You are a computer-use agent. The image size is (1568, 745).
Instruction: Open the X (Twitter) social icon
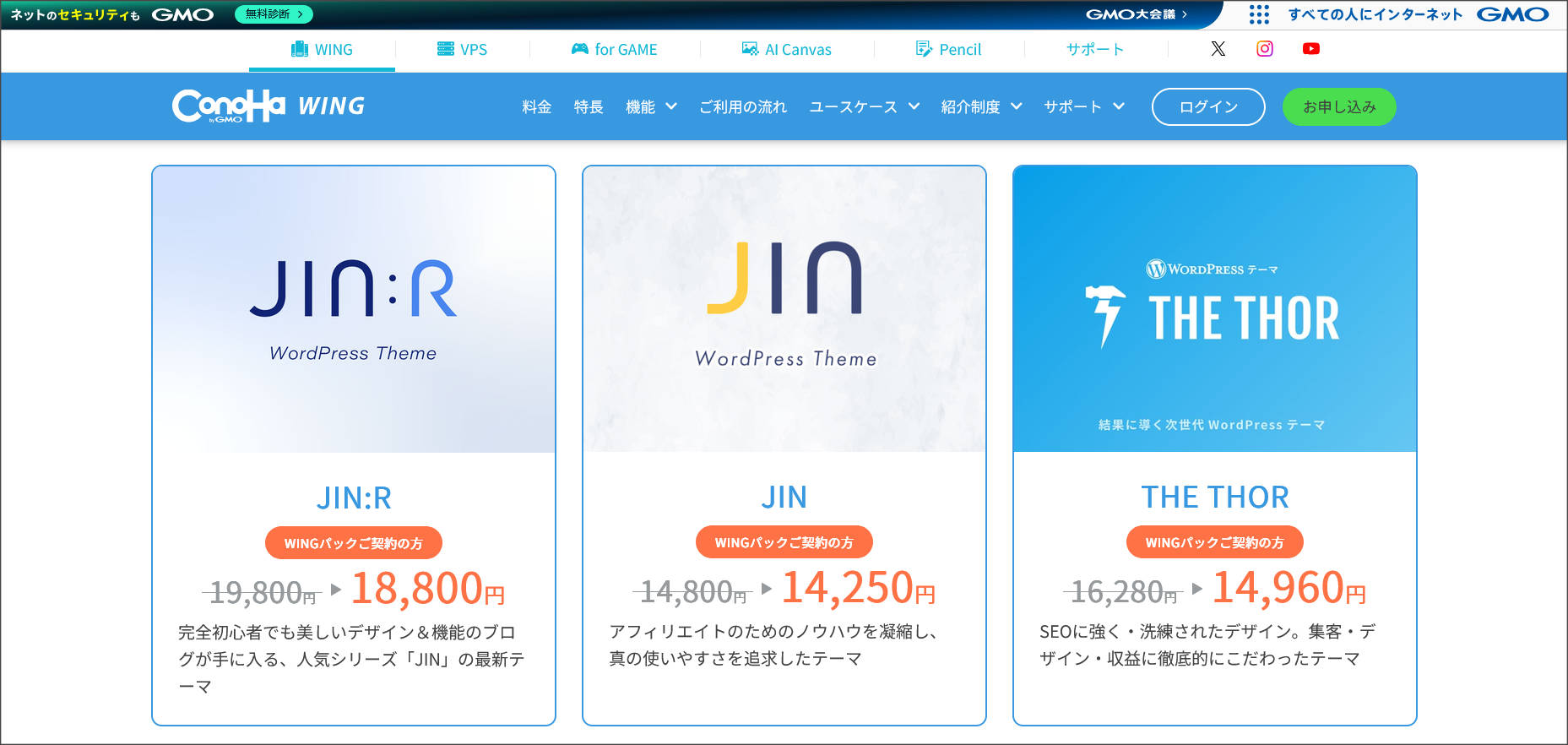click(1218, 49)
